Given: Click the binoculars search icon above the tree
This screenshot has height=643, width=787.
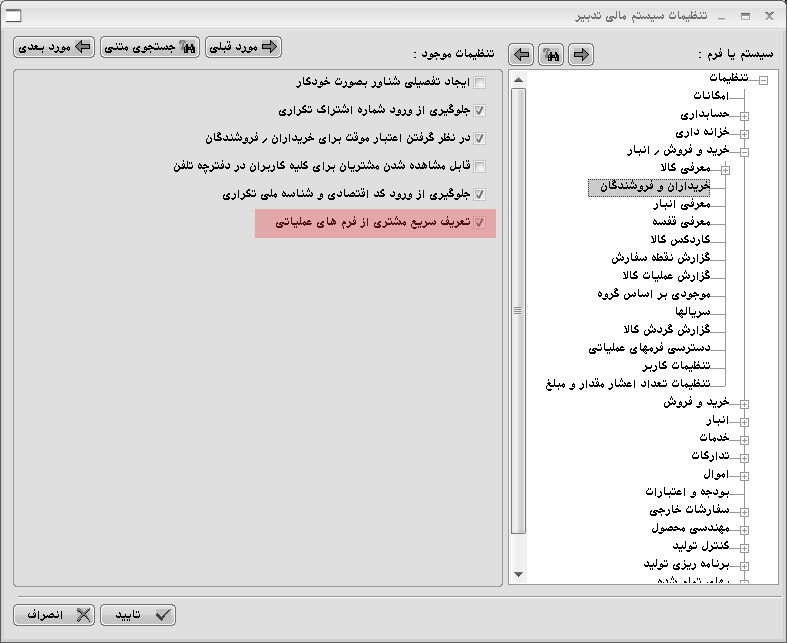Looking at the screenshot, I should [550, 54].
